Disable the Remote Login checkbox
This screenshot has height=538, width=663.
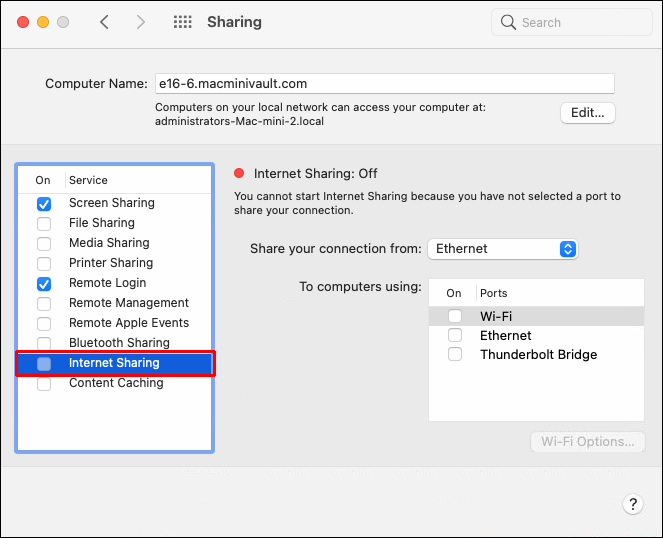pyautogui.click(x=44, y=284)
